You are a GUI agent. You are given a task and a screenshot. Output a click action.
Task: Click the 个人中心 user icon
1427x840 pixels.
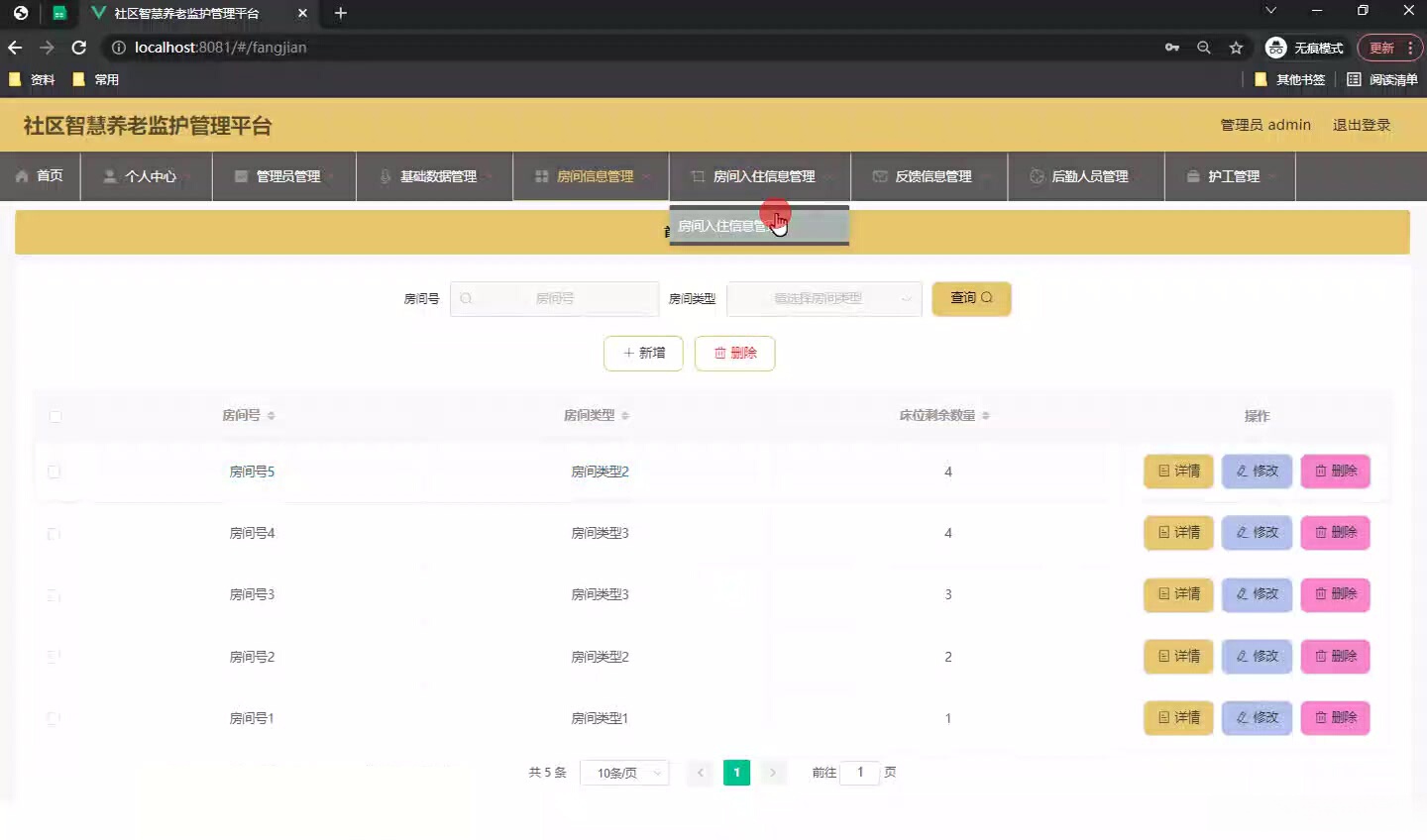108,176
